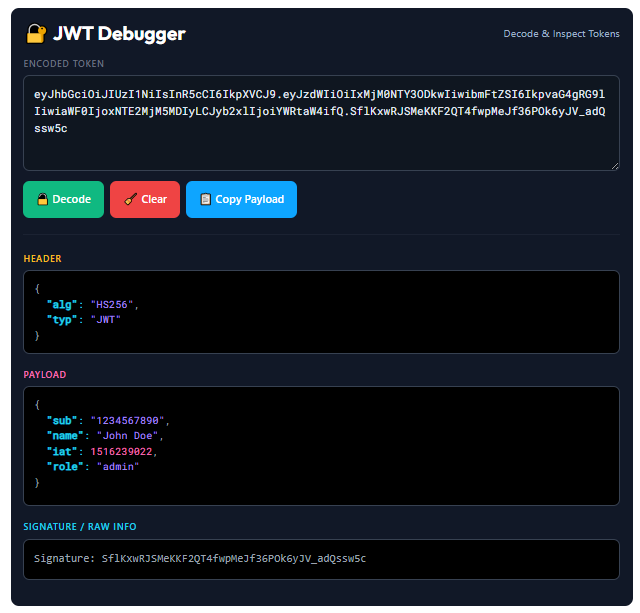The width and height of the screenshot is (640, 613).
Task: Click the pink PAYLOAD section label
Action: 45,375
